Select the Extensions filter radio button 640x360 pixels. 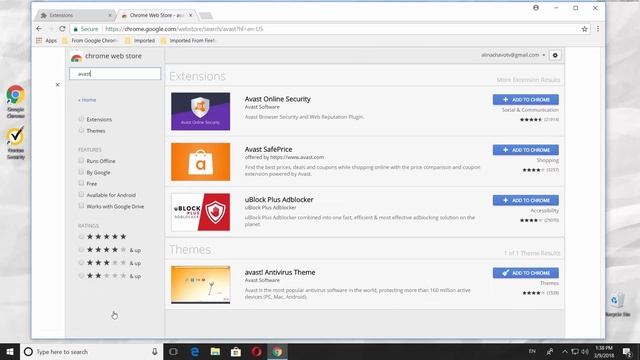tap(81, 119)
